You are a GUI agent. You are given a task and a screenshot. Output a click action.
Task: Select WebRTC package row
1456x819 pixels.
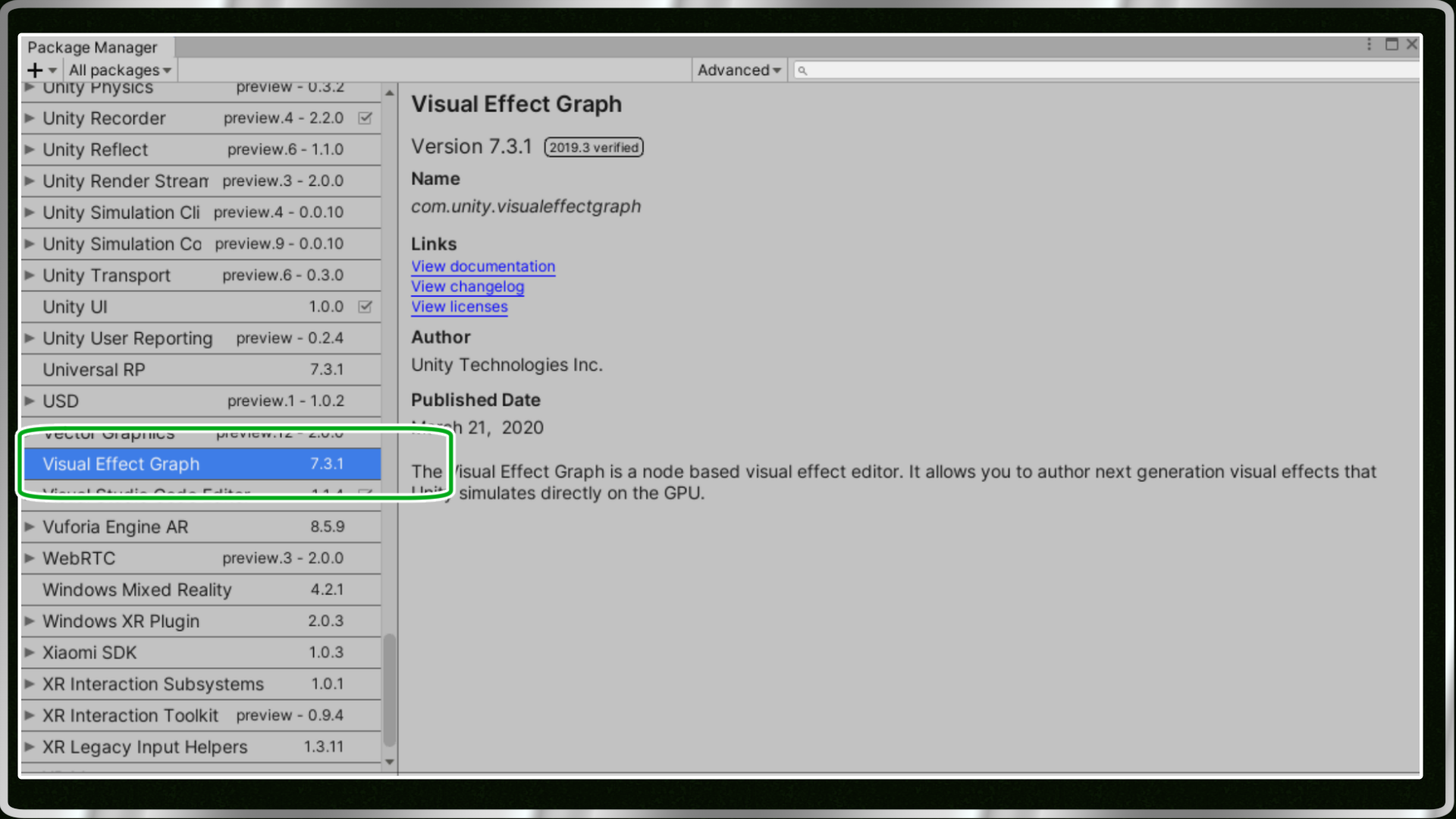(x=201, y=558)
